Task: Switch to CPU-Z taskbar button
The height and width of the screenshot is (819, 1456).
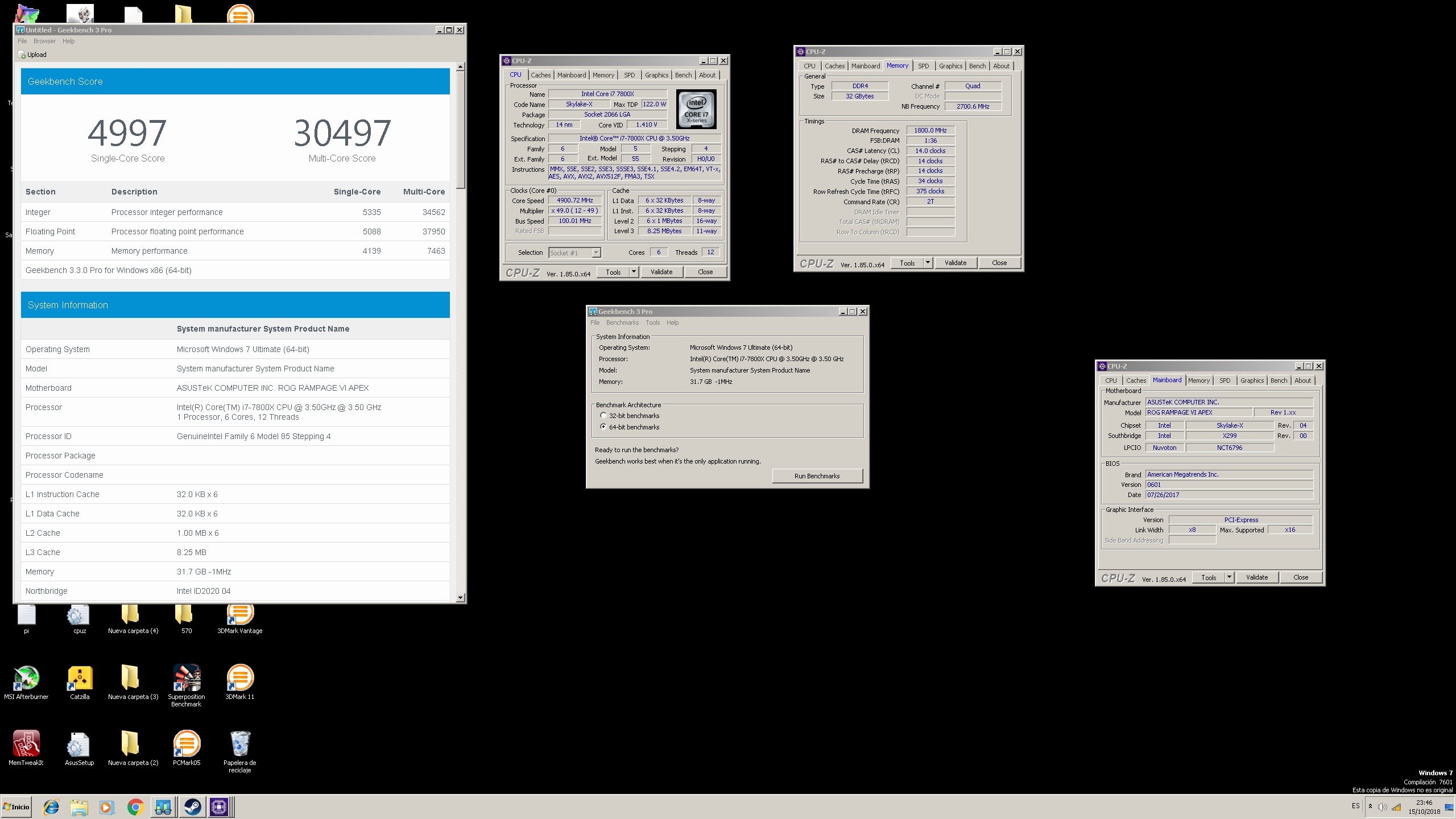Action: (x=220, y=807)
